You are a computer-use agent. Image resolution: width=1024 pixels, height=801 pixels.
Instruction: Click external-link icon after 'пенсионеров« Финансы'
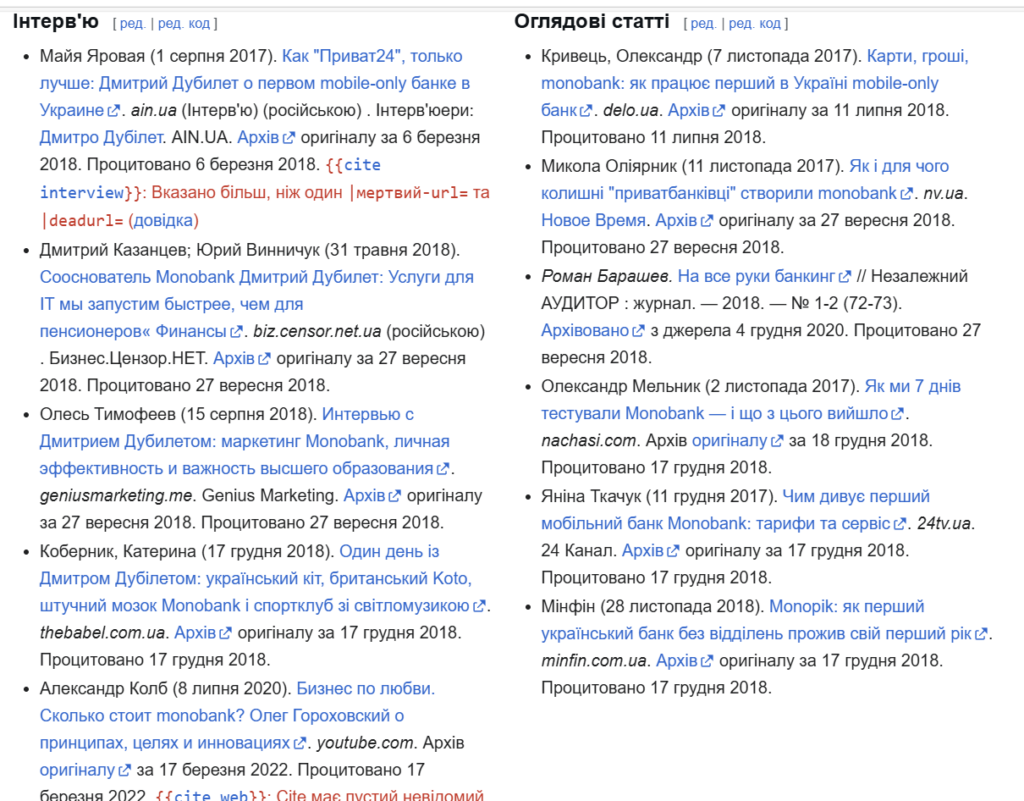pos(236,332)
